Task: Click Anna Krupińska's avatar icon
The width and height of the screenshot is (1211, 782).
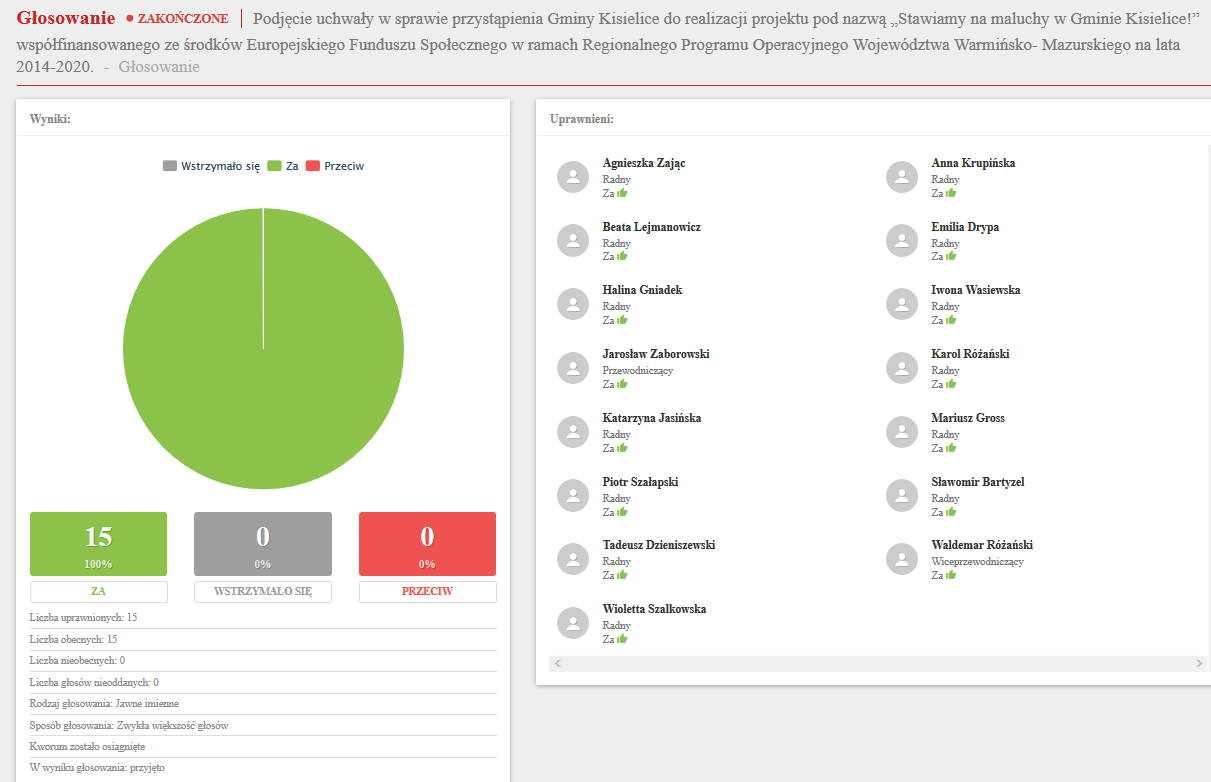Action: click(x=902, y=177)
